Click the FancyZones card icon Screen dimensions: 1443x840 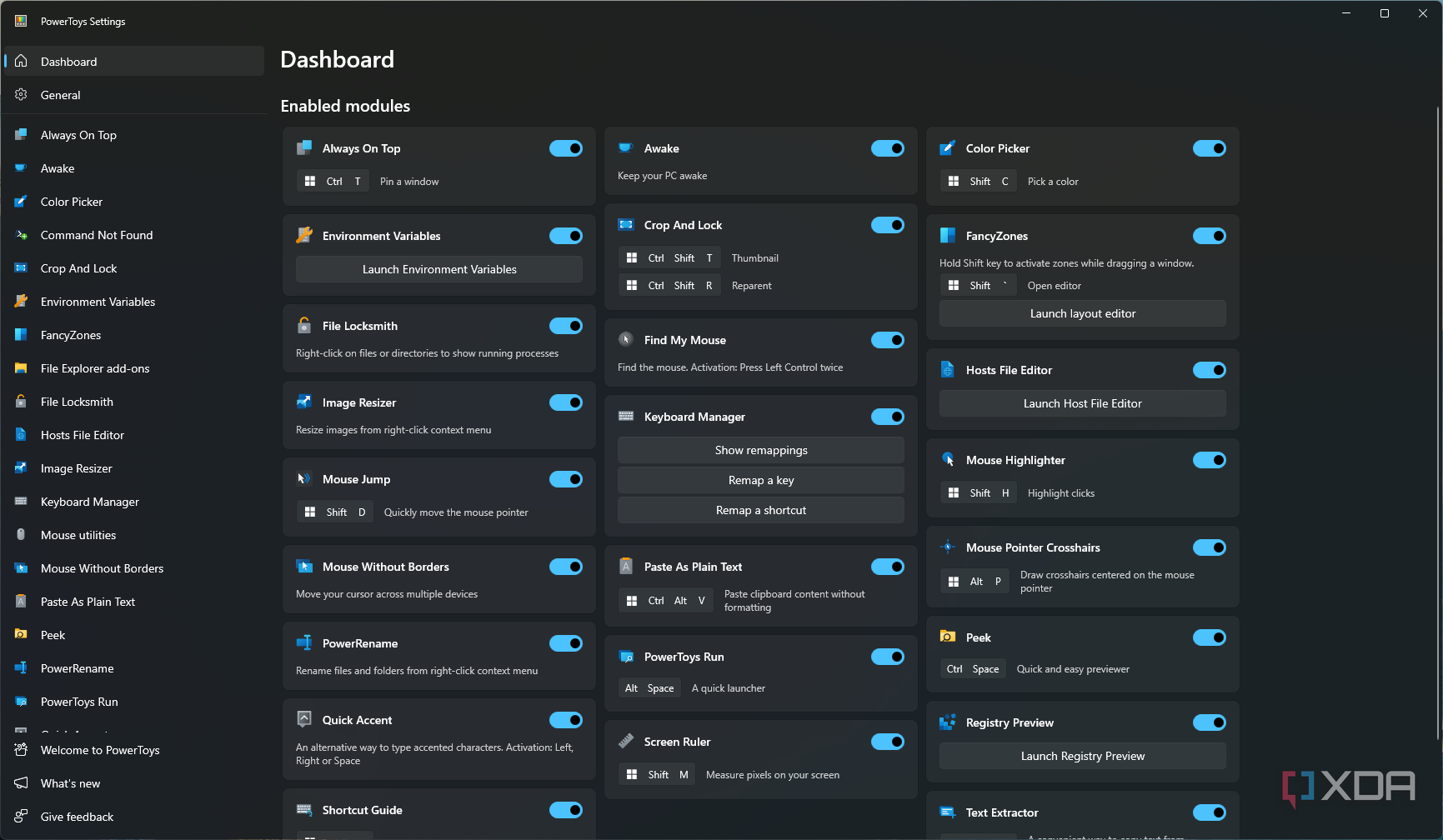948,236
